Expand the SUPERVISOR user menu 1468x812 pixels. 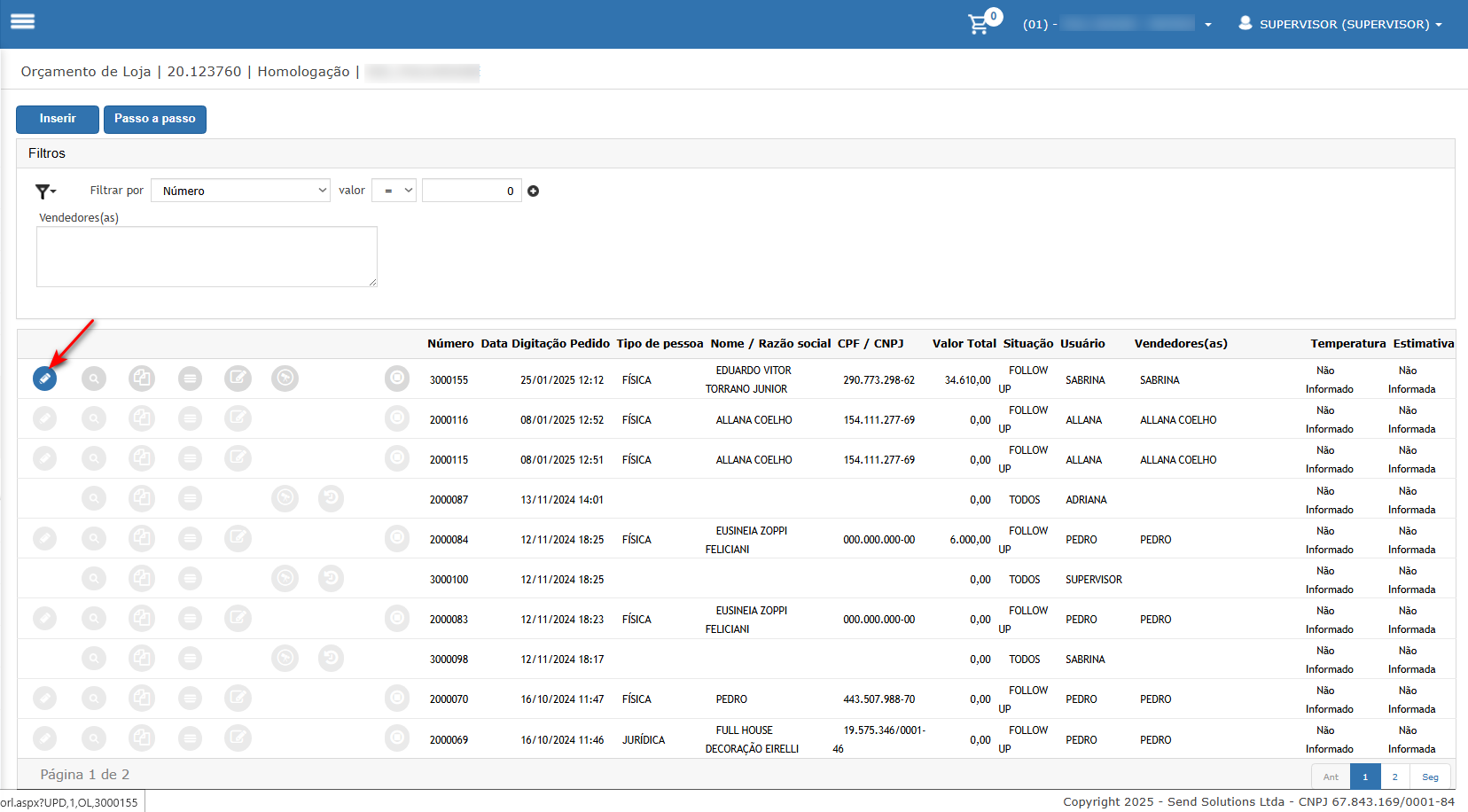1339,24
